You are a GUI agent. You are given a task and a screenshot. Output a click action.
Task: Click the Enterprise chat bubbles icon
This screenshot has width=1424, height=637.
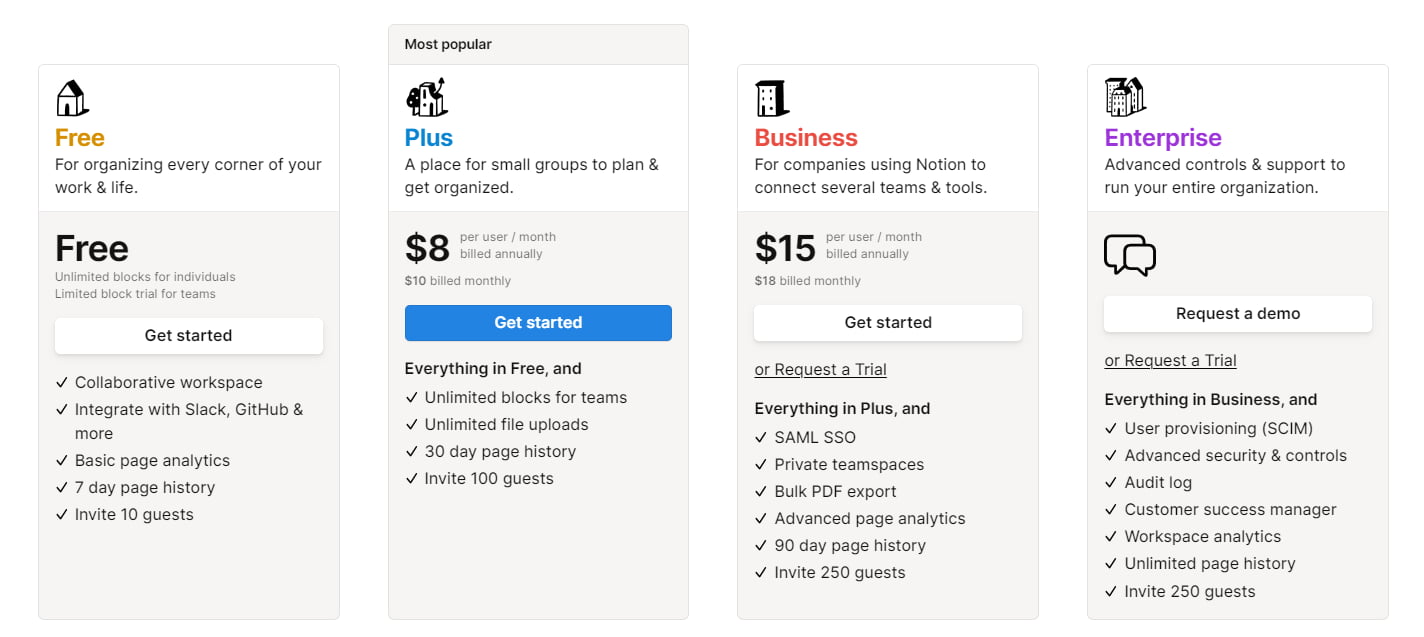pyautogui.click(x=1129, y=255)
